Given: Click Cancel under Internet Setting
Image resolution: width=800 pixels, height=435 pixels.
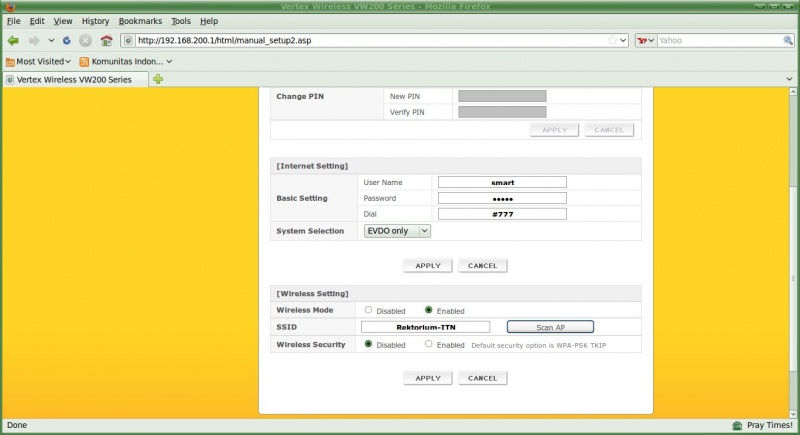Looking at the screenshot, I should coord(482,265).
